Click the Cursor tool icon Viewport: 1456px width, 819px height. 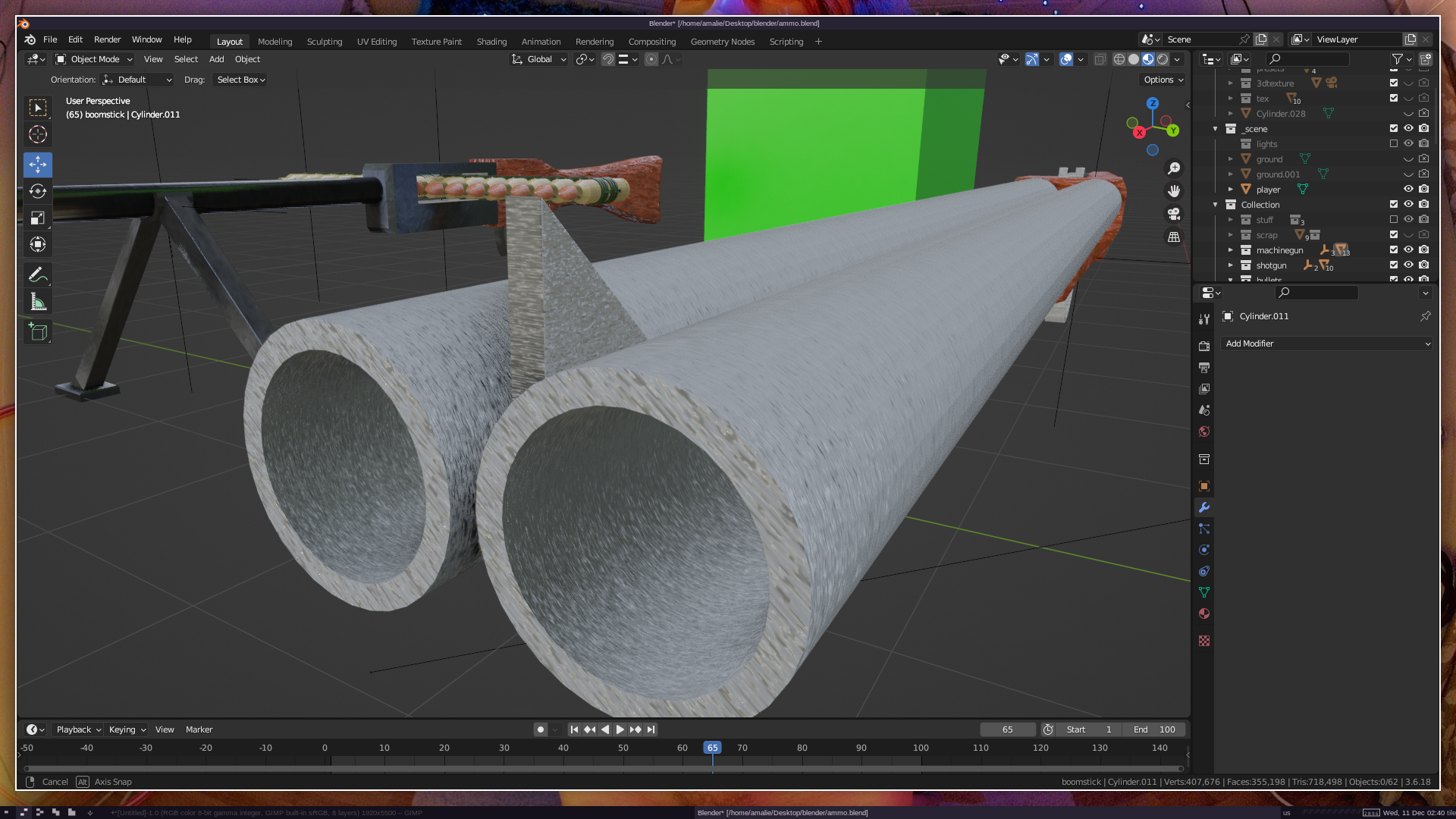[38, 135]
